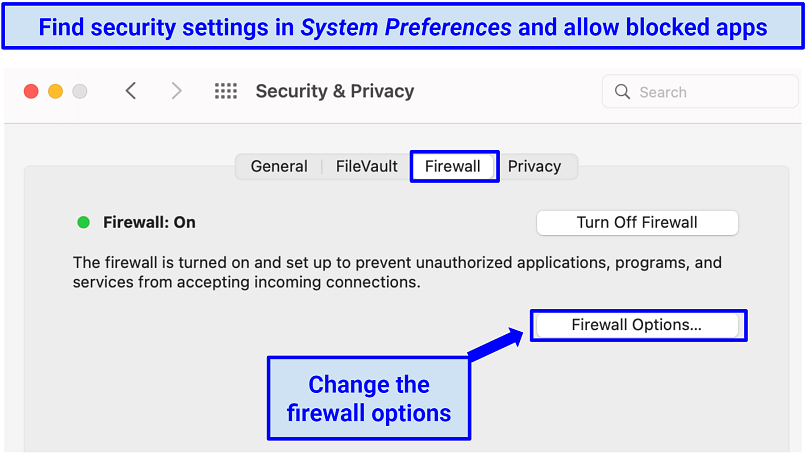Viewport: 806px width, 455px height.
Task: Click the "Change the firewall options" callout
Action: (369, 398)
